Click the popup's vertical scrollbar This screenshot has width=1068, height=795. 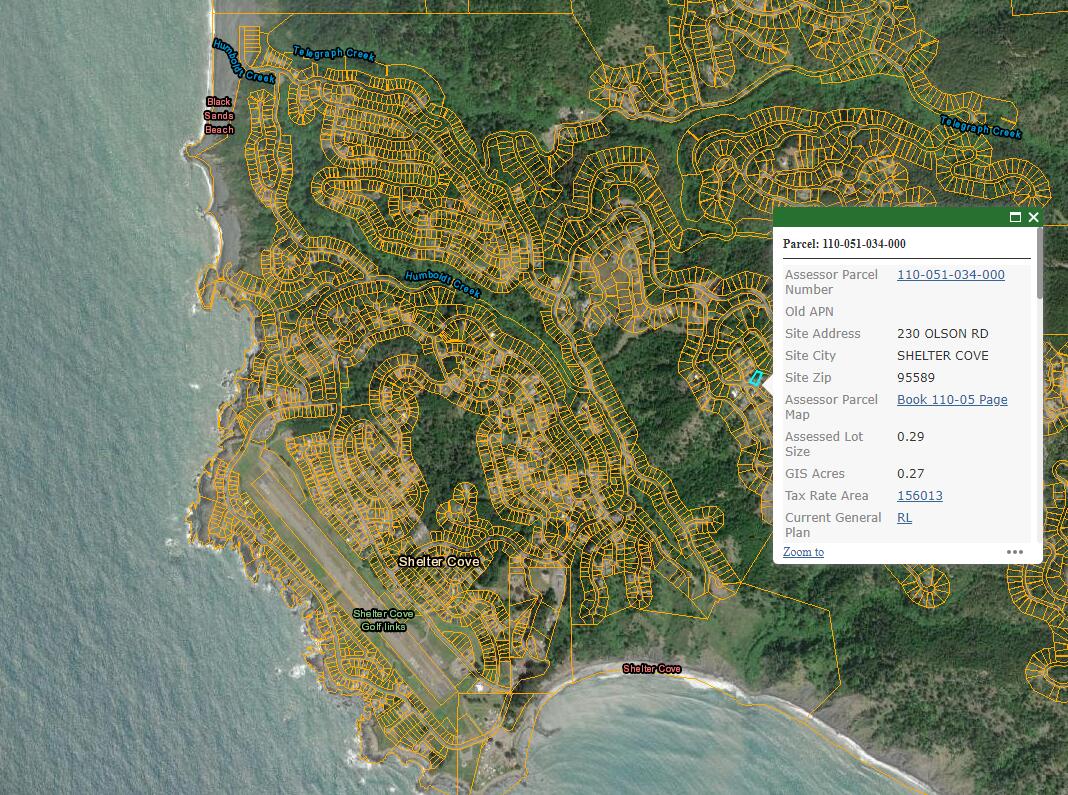click(x=1039, y=262)
